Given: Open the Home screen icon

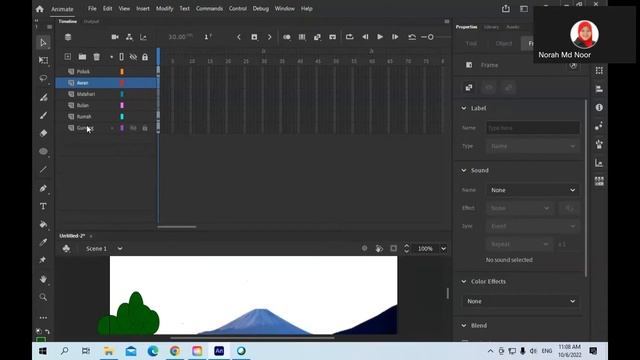Looking at the screenshot, I should point(40,9).
